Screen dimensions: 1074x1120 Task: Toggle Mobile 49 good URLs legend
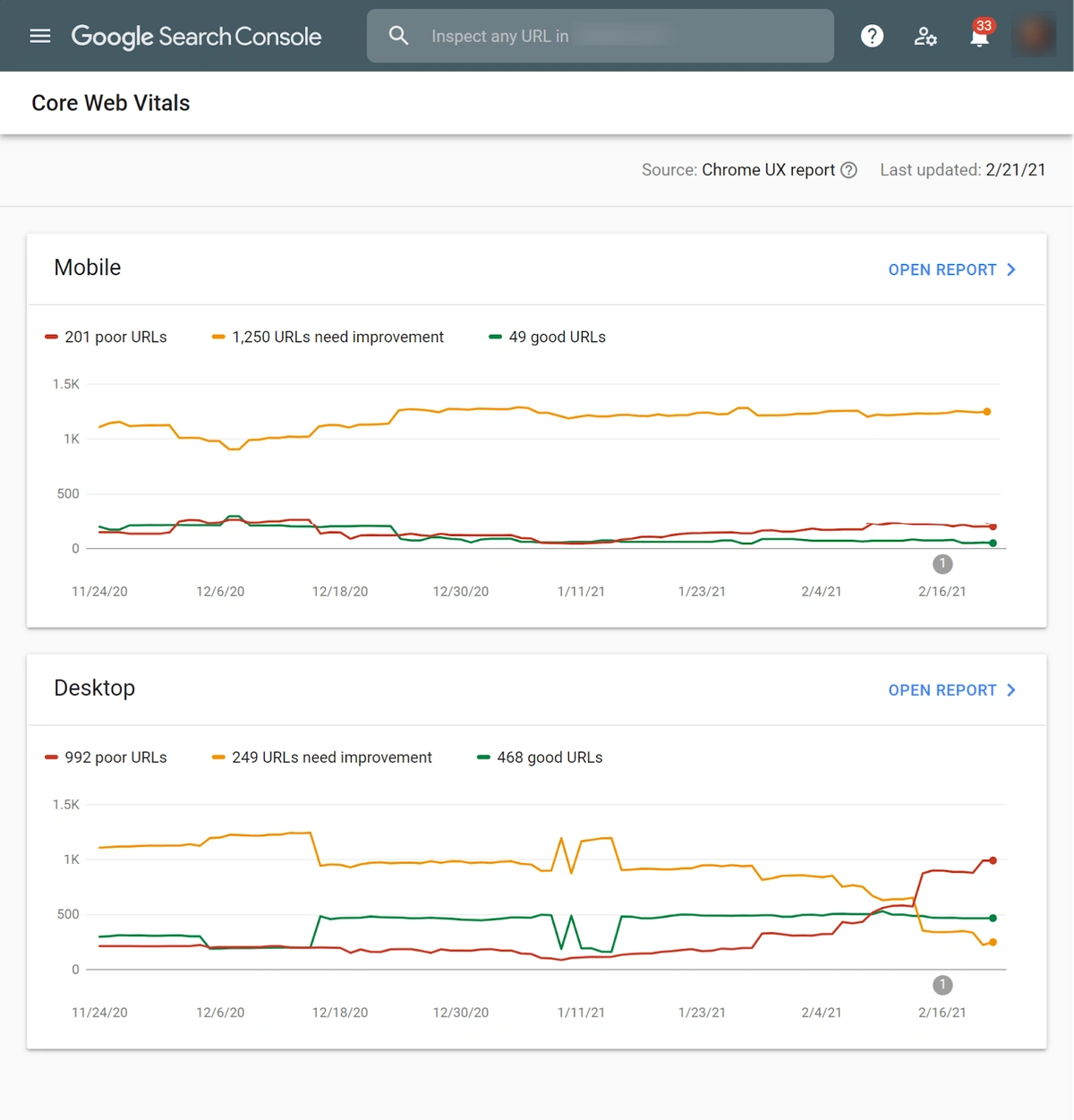(x=547, y=338)
